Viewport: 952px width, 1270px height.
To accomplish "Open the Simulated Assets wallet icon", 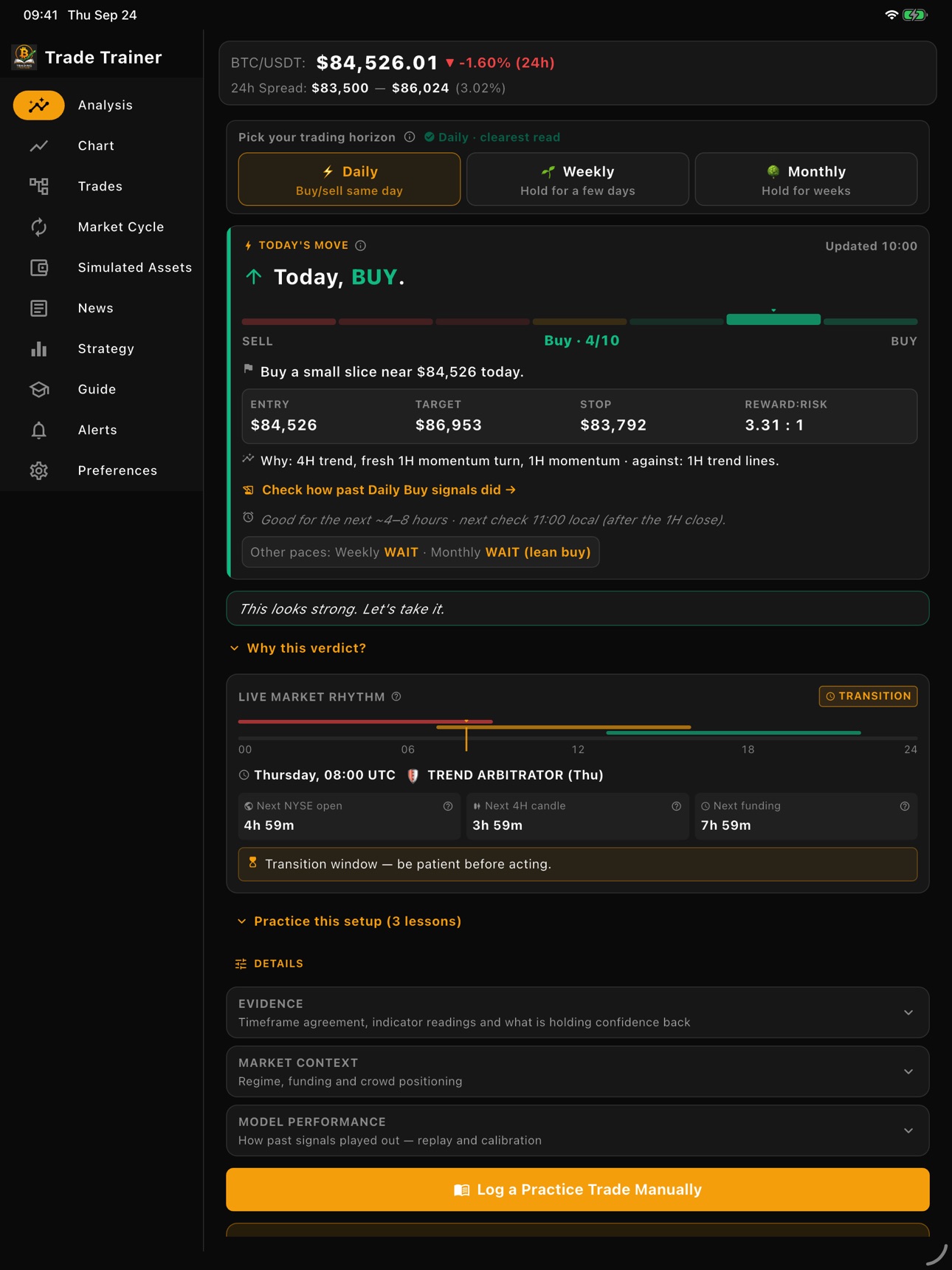I will (39, 267).
